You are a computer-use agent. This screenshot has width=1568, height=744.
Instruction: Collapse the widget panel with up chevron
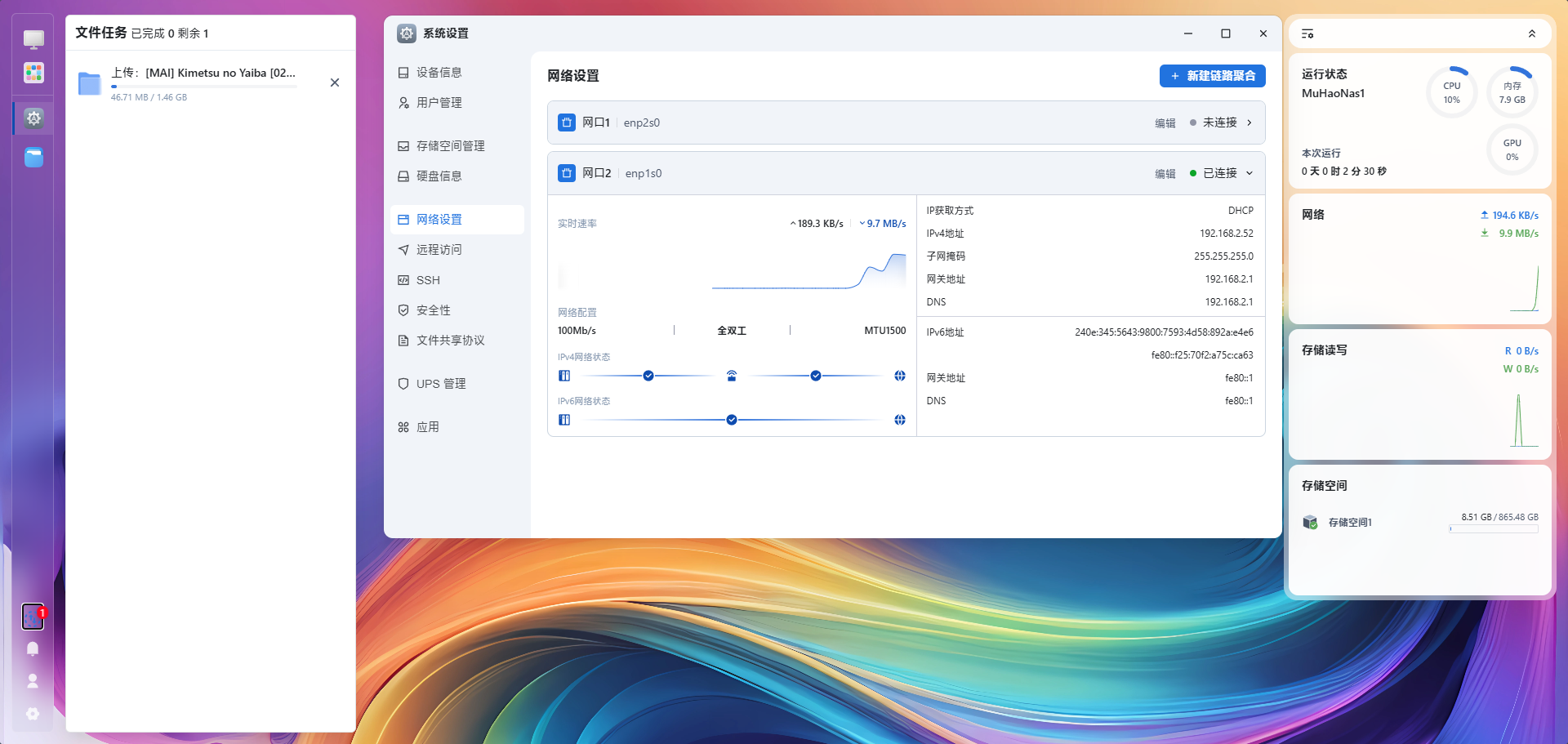(1532, 33)
